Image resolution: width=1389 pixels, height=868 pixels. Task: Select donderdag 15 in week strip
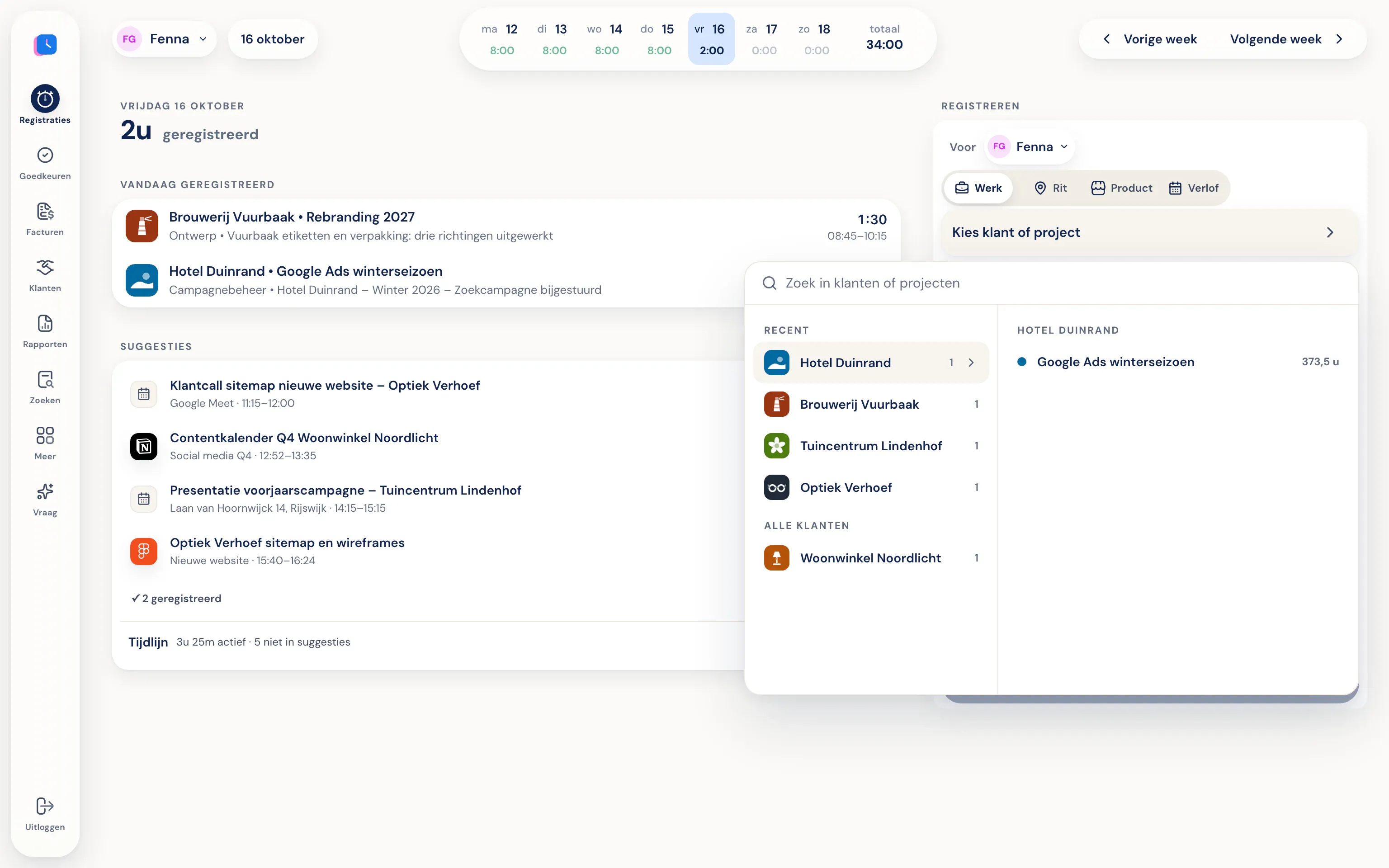657,39
